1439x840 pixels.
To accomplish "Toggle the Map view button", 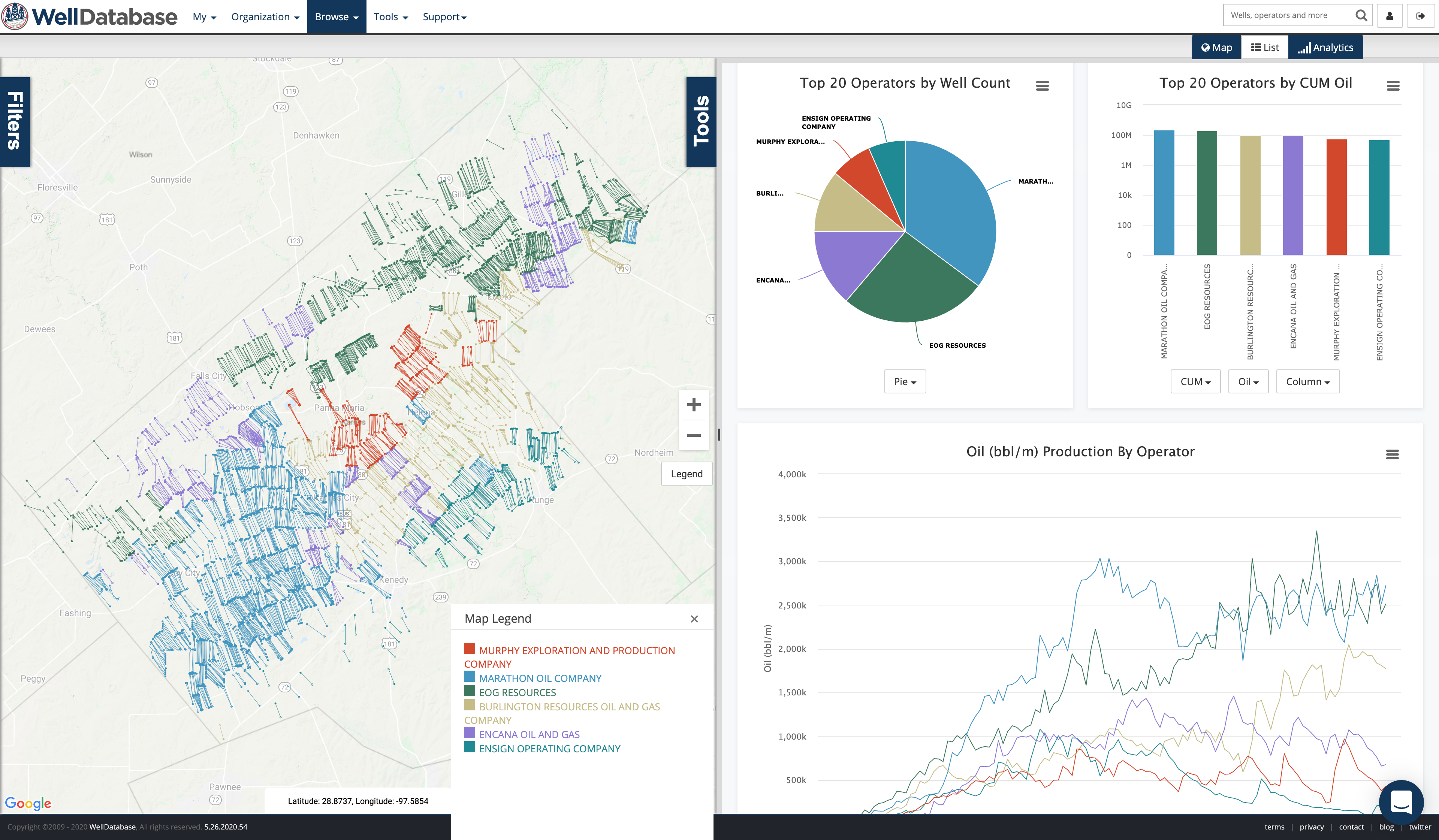I will (1216, 48).
